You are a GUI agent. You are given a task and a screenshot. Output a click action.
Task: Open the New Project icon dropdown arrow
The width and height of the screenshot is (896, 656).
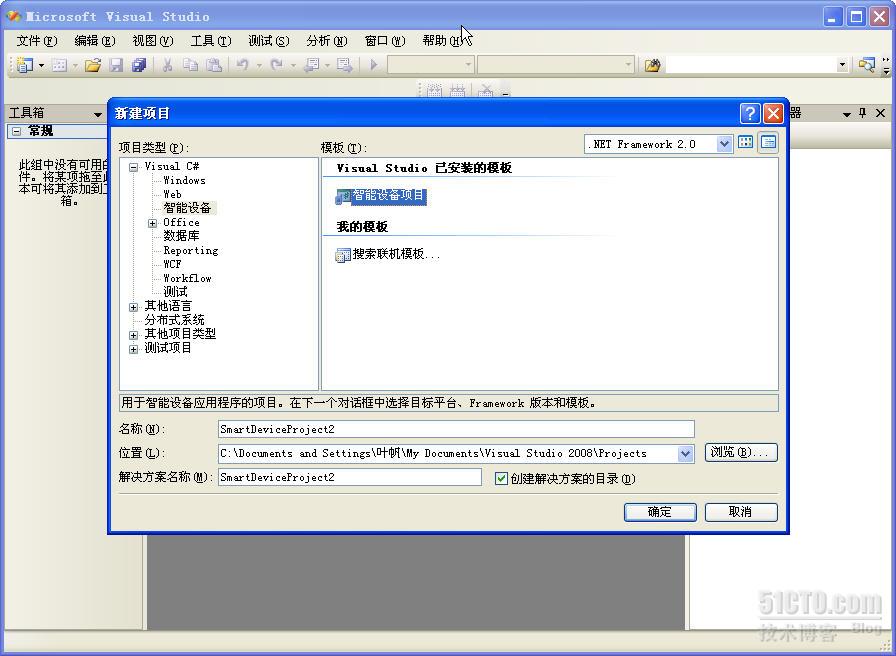click(x=41, y=65)
